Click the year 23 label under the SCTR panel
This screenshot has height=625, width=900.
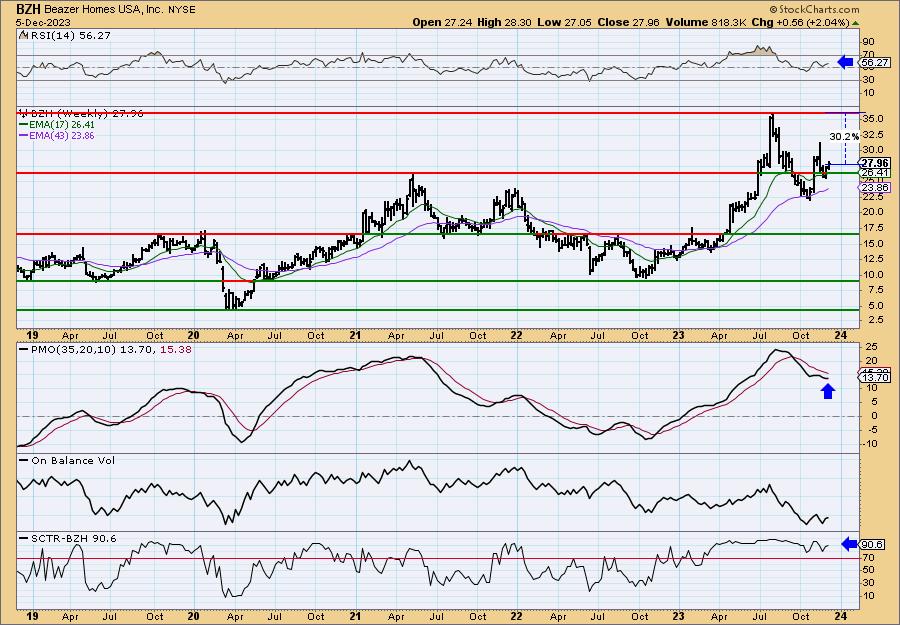(678, 616)
